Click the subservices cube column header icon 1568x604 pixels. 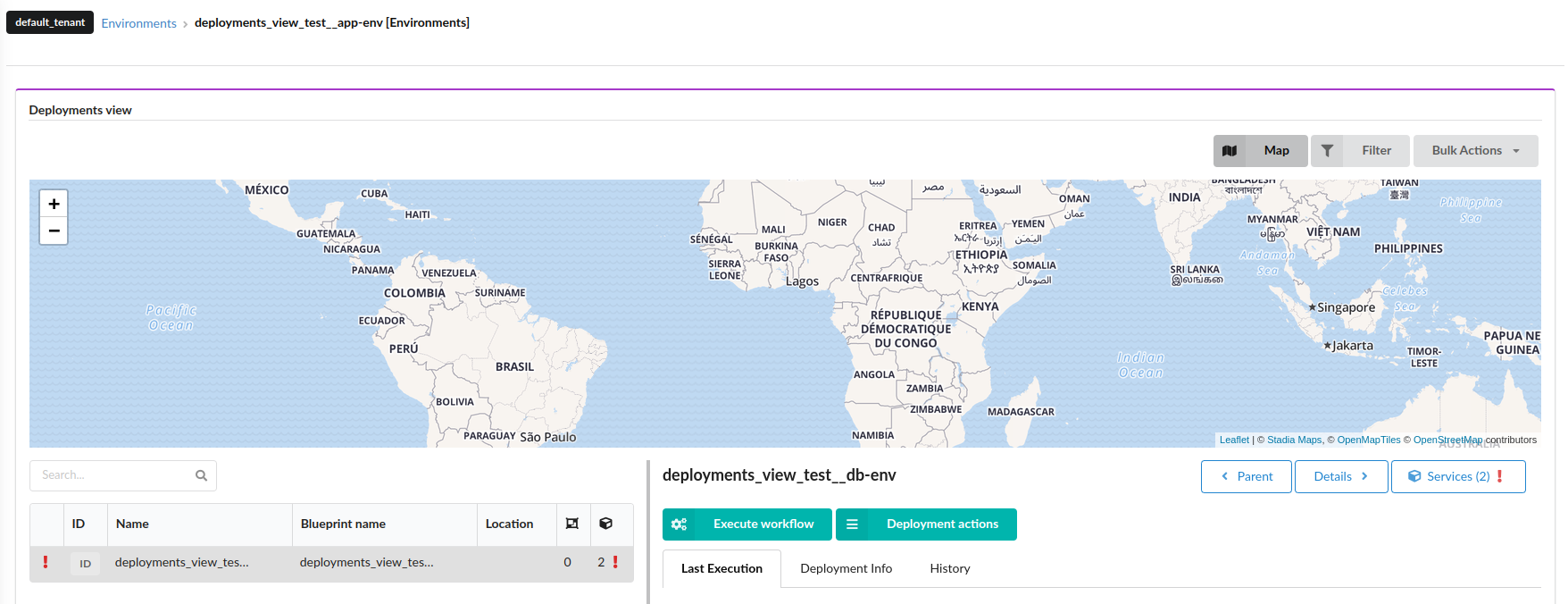605,524
